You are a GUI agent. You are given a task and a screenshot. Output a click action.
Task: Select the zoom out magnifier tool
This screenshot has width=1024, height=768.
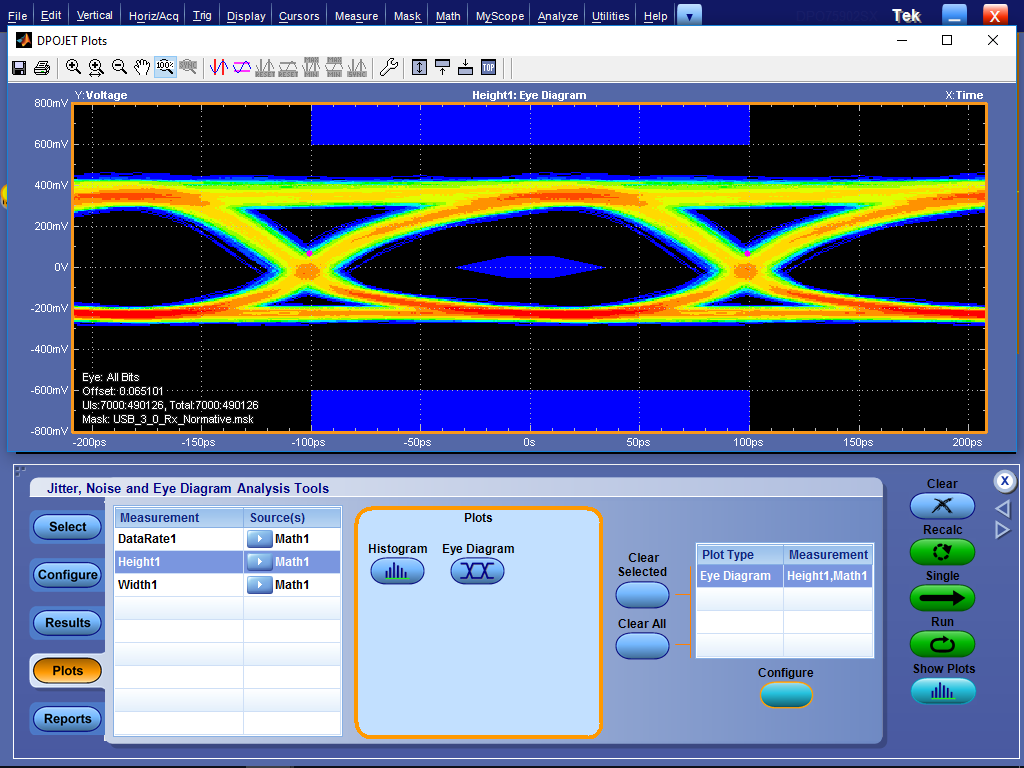(x=119, y=67)
